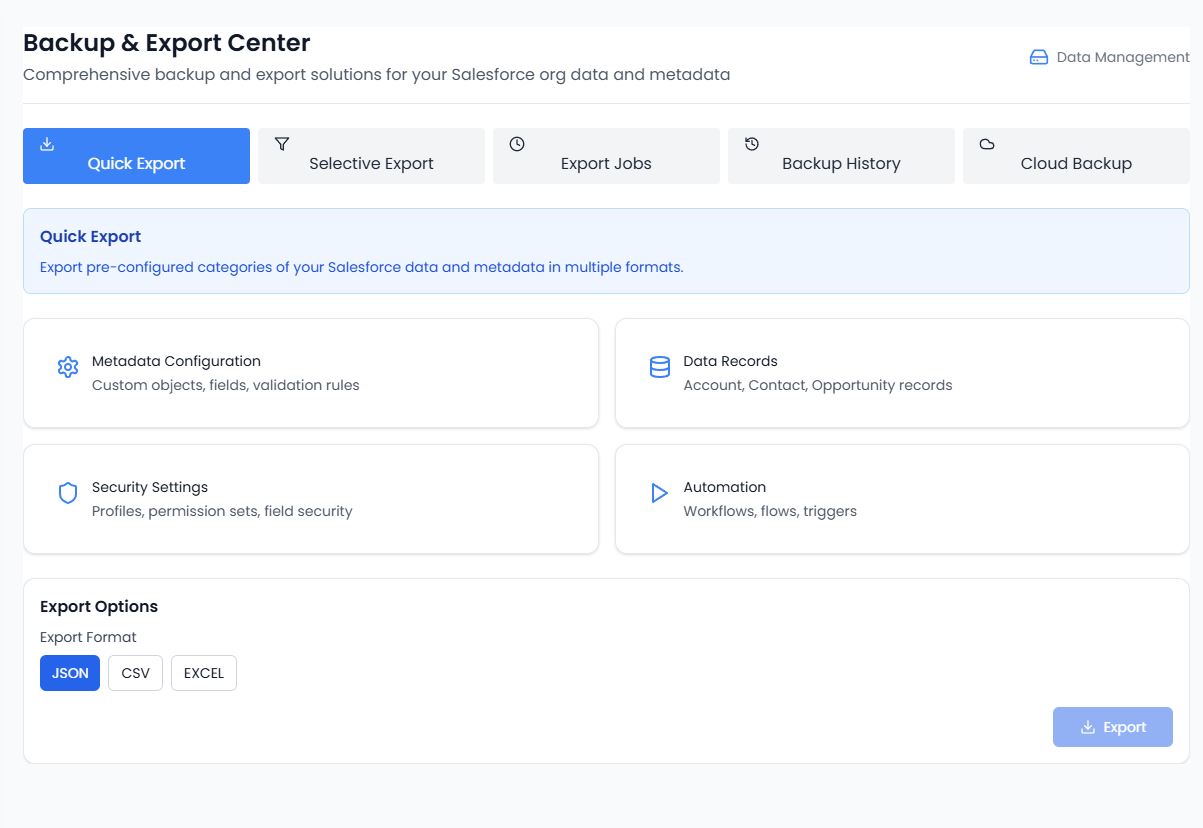Click the funnel icon on Selective Export
The width and height of the screenshot is (1203, 828).
tap(282, 144)
